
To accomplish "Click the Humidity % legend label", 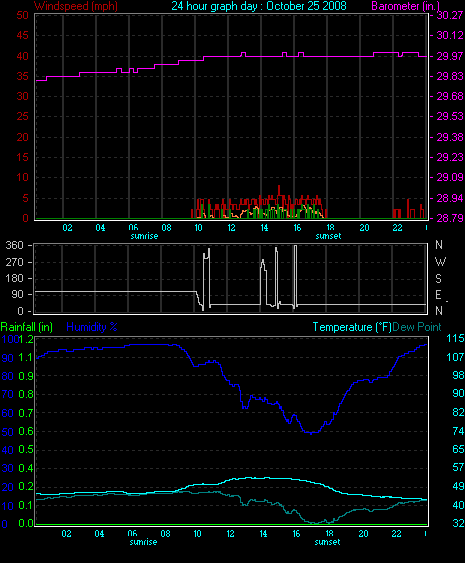I will [92, 327].
